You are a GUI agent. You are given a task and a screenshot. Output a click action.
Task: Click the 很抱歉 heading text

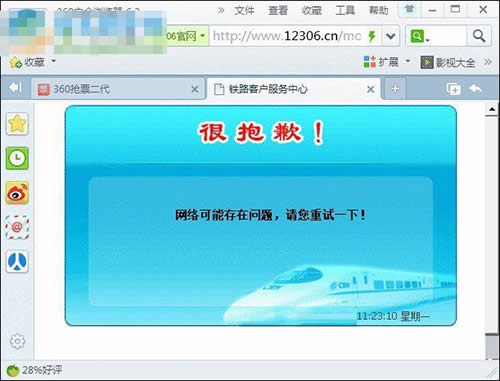pyautogui.click(x=262, y=133)
